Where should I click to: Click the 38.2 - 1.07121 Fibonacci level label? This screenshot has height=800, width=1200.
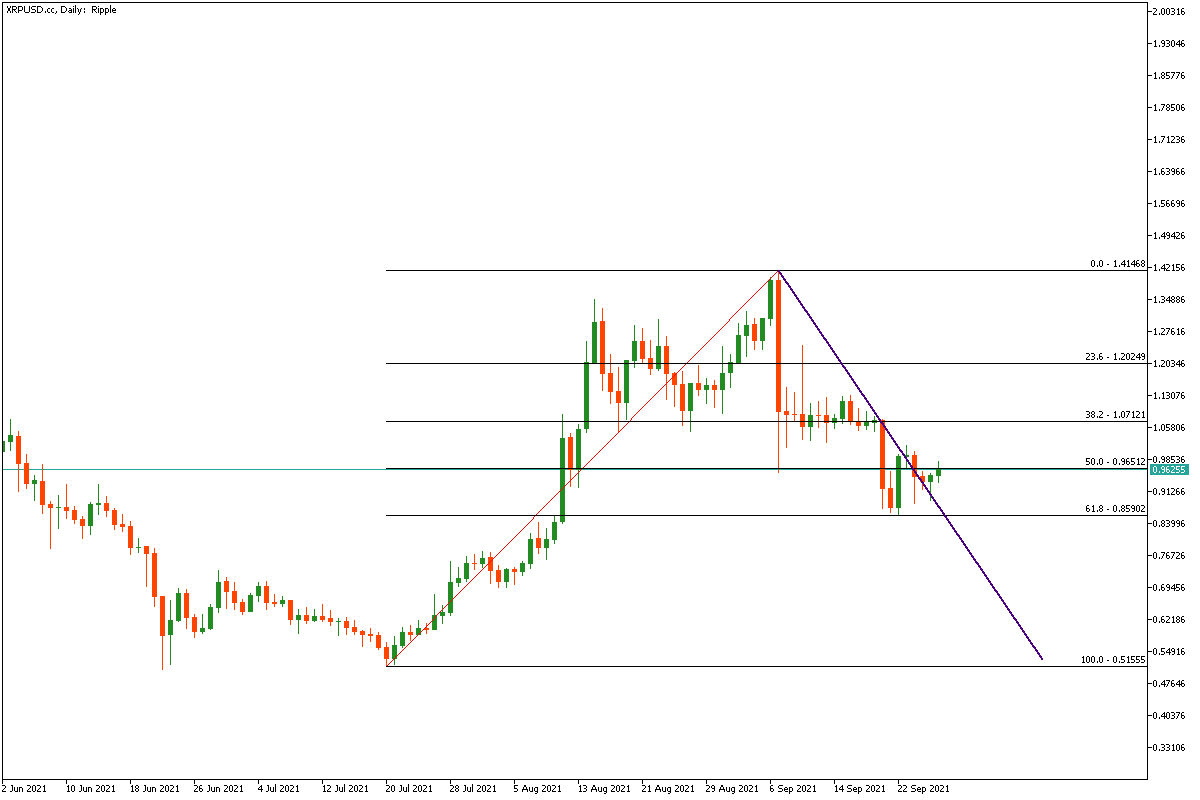coord(1115,415)
